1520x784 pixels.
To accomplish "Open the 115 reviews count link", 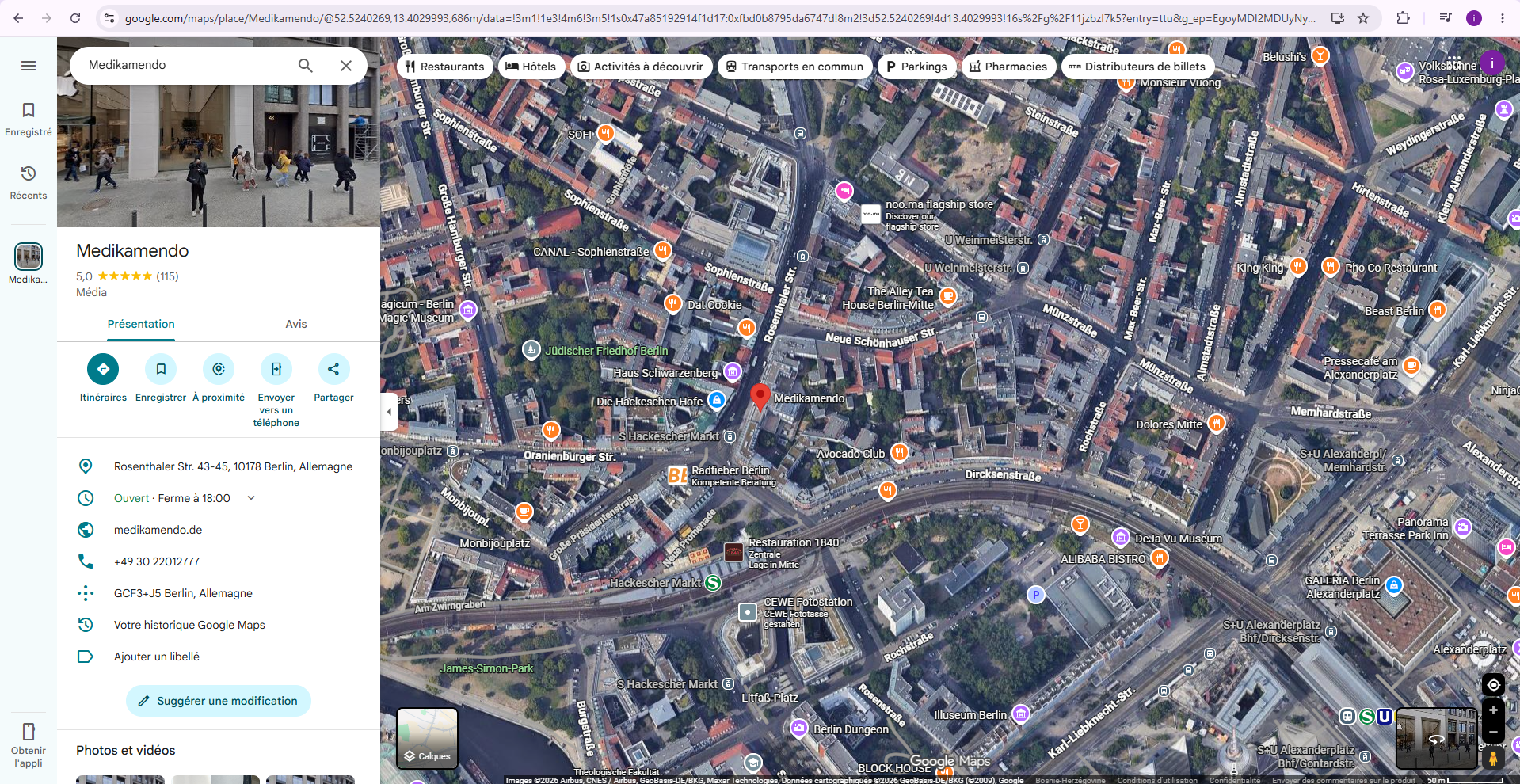I will point(167,276).
